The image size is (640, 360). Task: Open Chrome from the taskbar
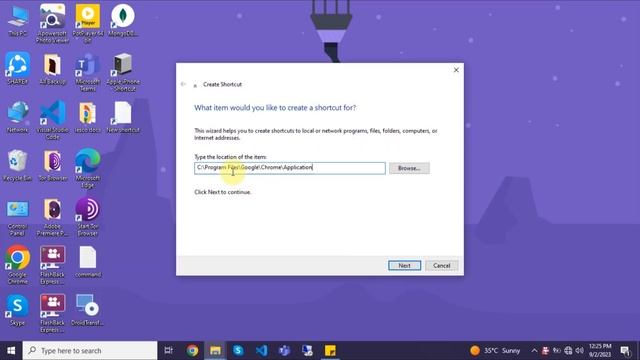192,350
